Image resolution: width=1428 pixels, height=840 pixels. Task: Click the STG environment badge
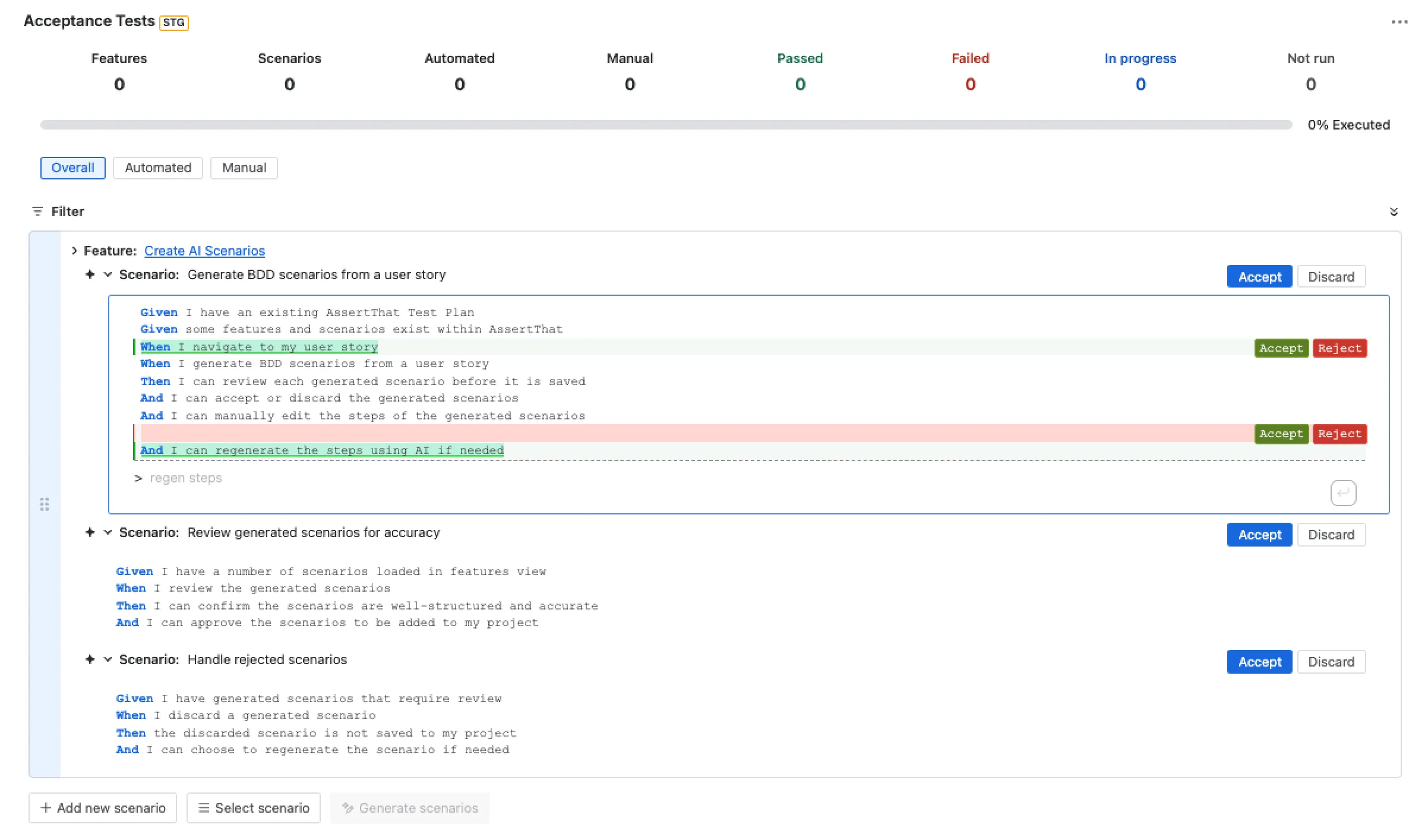174,23
